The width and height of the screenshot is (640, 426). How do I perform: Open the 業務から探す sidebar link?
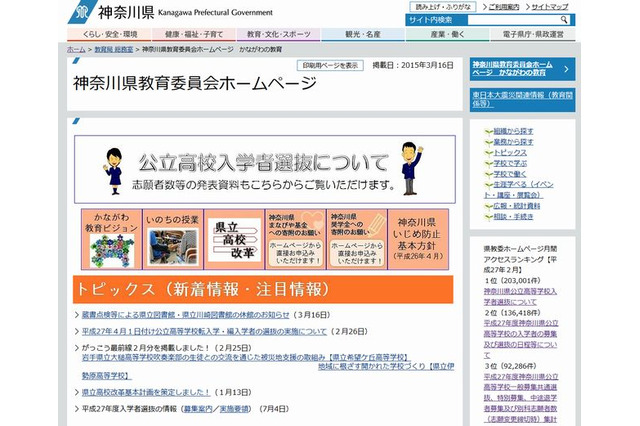[513, 142]
